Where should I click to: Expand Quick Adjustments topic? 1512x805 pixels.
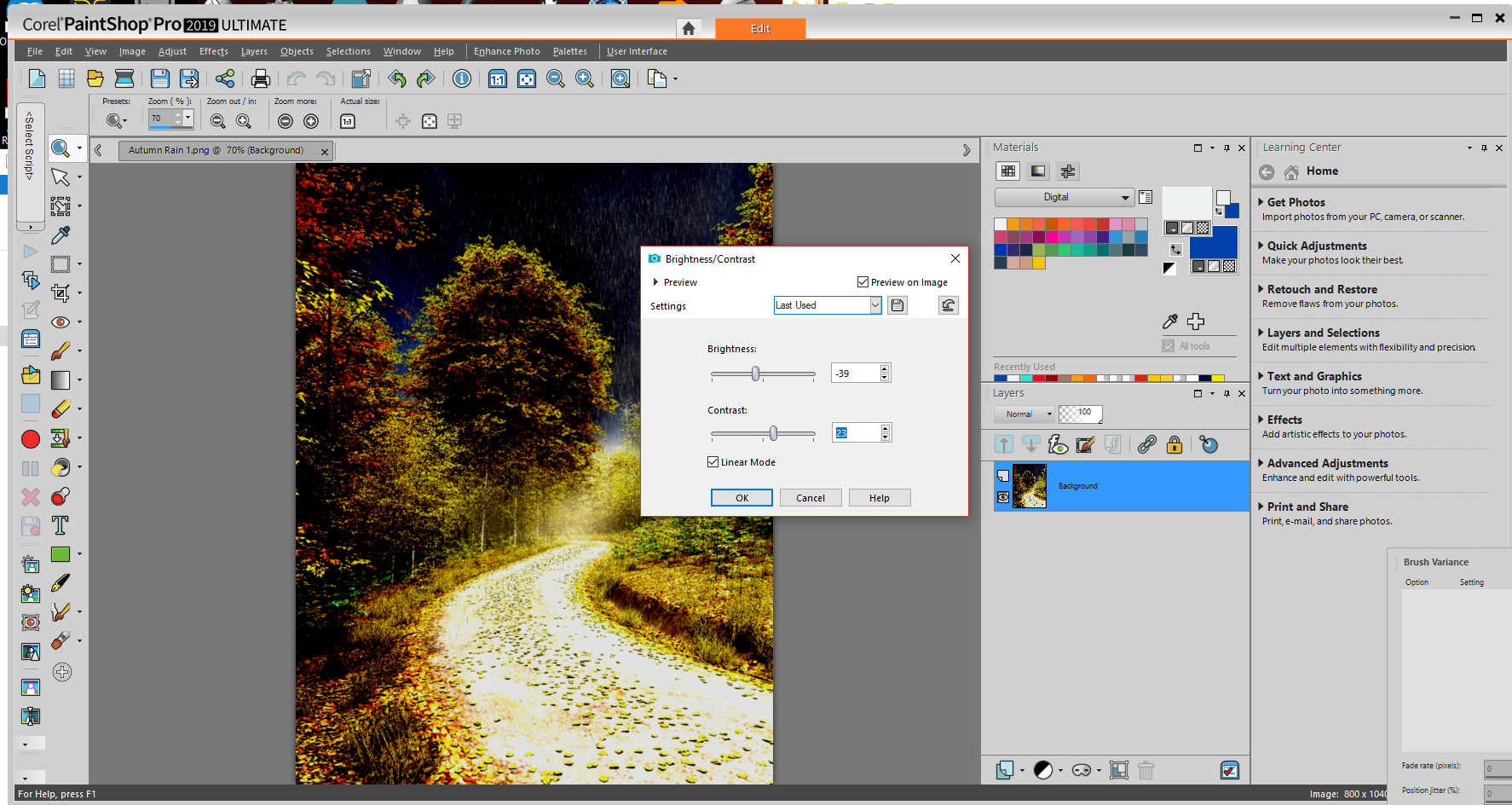1316,246
